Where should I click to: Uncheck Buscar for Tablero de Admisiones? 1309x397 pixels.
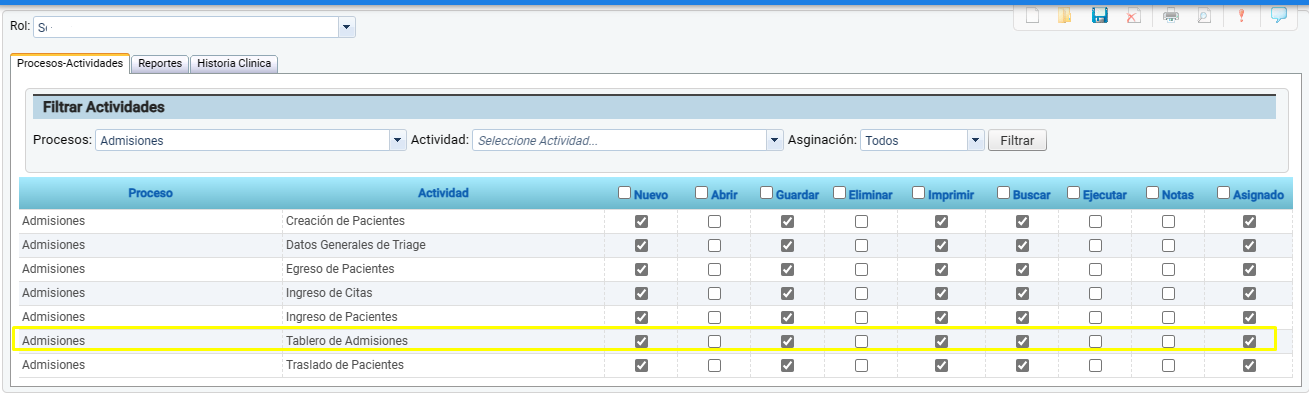(x=1022, y=341)
